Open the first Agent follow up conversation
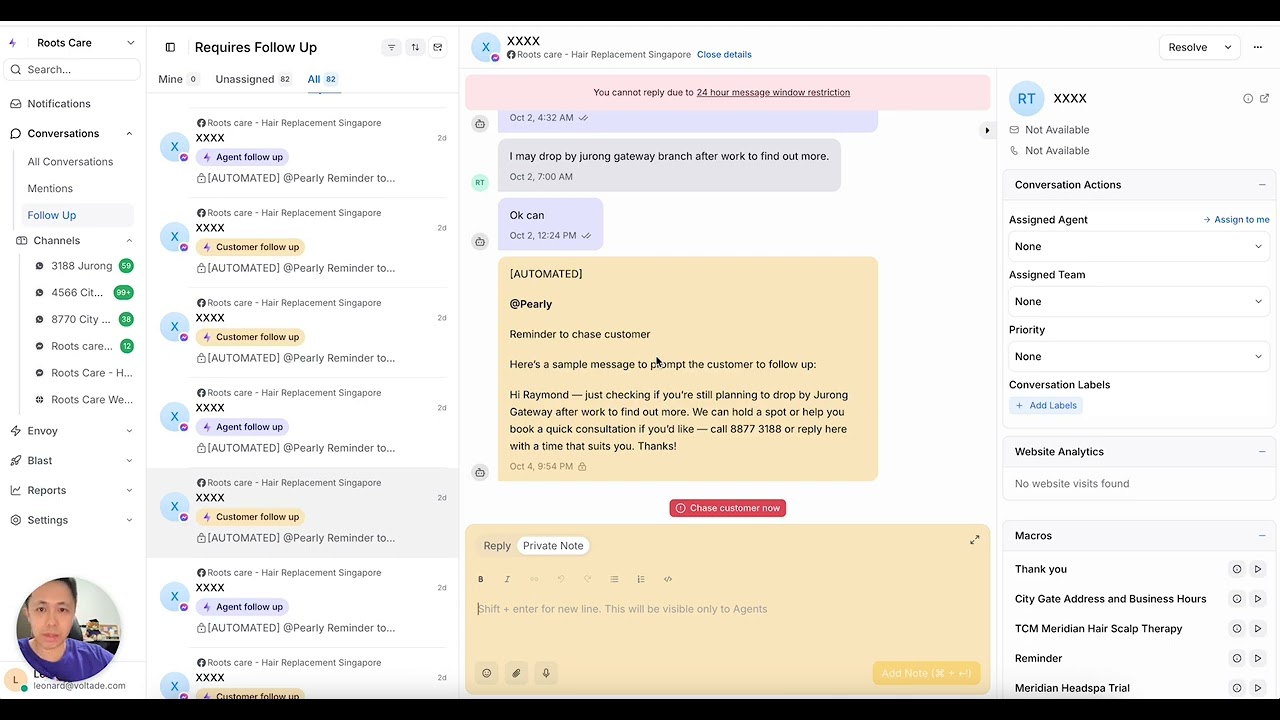This screenshot has width=1280, height=720. [x=303, y=150]
